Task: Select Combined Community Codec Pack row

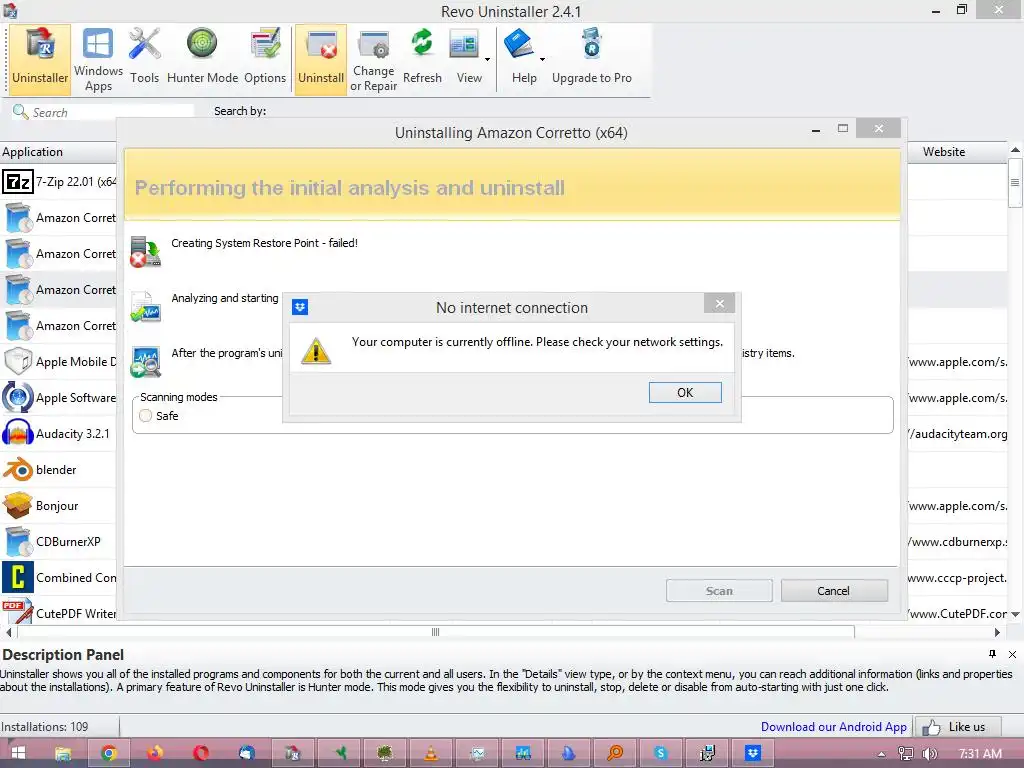Action: coord(59,577)
